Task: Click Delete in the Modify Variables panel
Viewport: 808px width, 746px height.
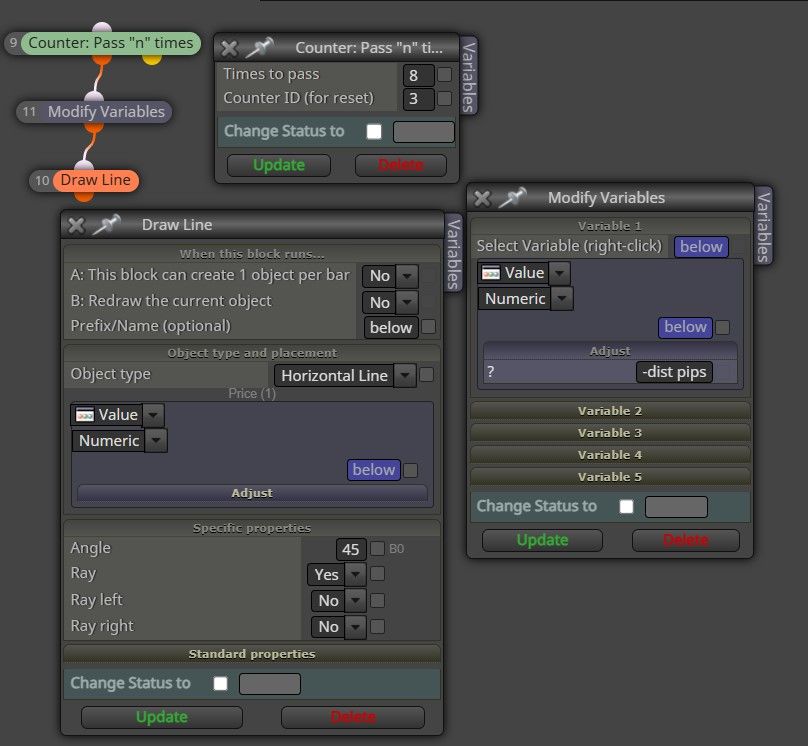Action: coord(685,540)
